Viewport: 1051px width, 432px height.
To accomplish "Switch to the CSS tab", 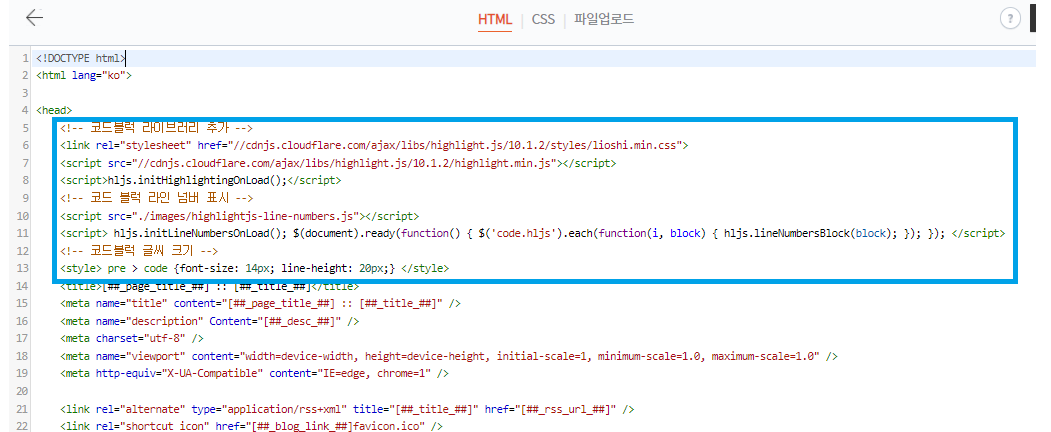I will coord(544,19).
